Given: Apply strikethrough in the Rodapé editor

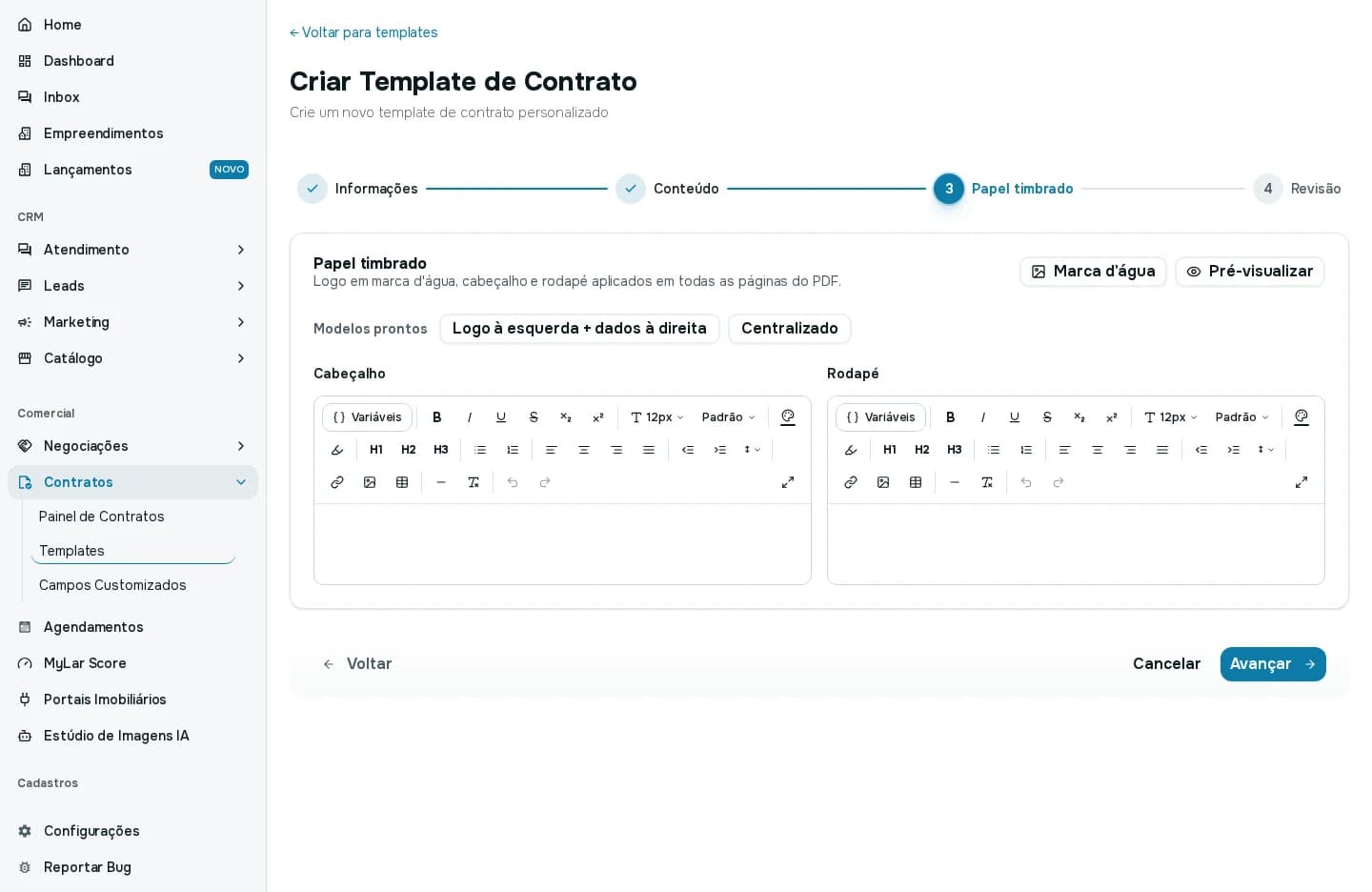Looking at the screenshot, I should (1047, 417).
